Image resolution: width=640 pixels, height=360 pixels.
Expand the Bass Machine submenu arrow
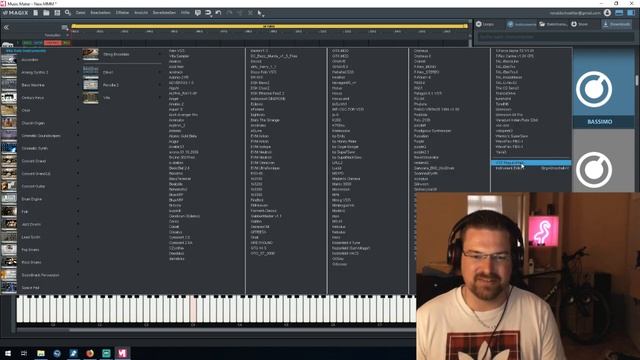(x=78, y=85)
